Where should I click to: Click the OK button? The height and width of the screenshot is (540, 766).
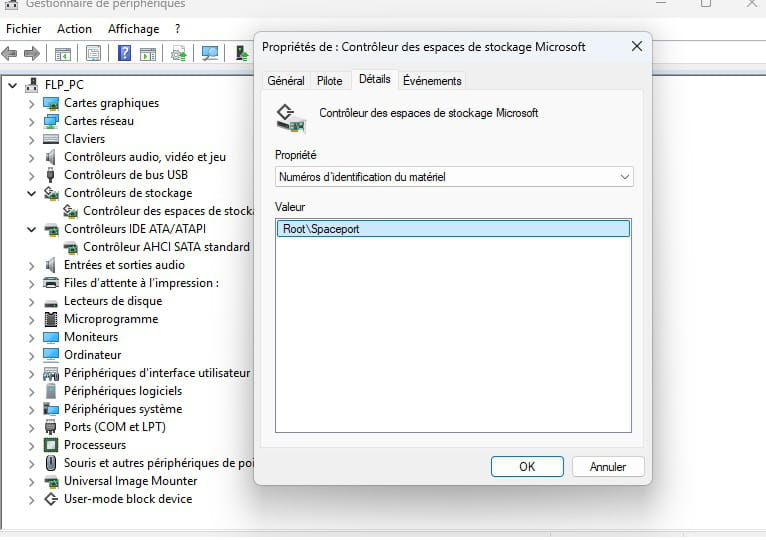tap(527, 467)
